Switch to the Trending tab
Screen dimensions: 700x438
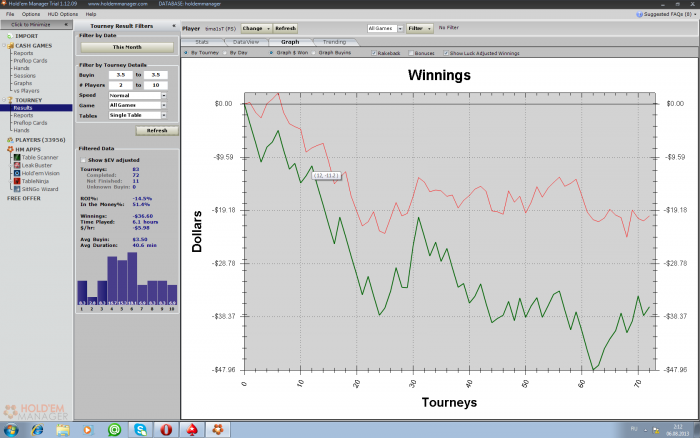click(x=334, y=42)
